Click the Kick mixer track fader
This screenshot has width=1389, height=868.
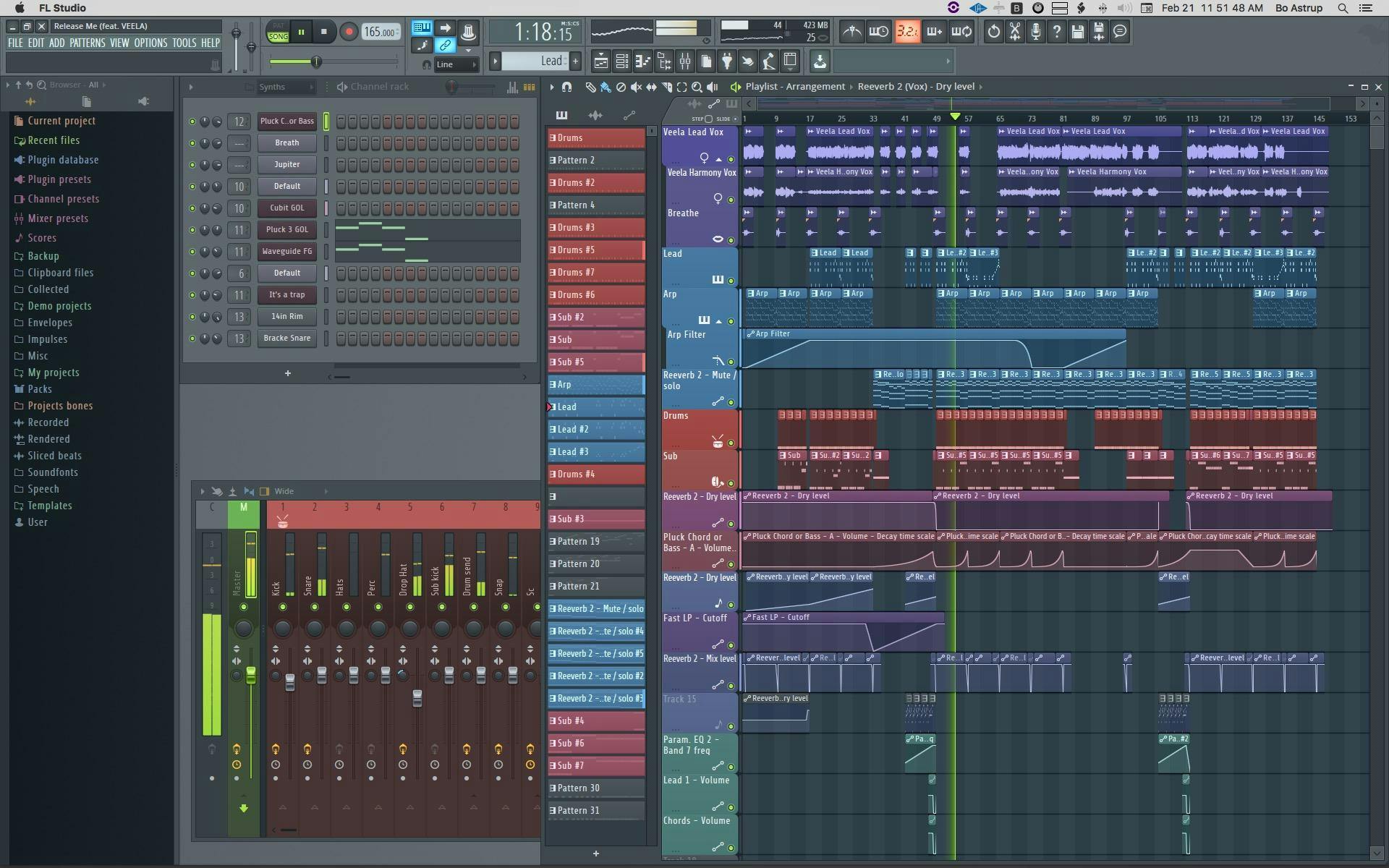[290, 683]
